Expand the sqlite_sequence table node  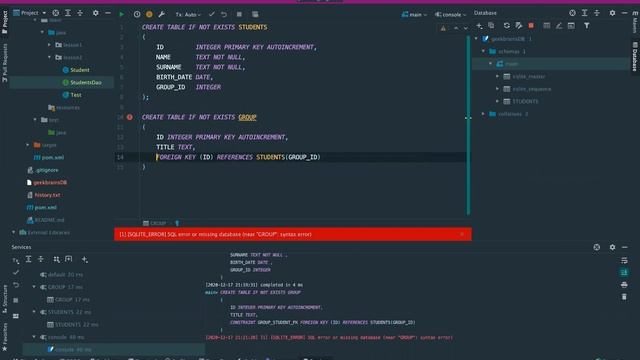pyautogui.click(x=498, y=89)
